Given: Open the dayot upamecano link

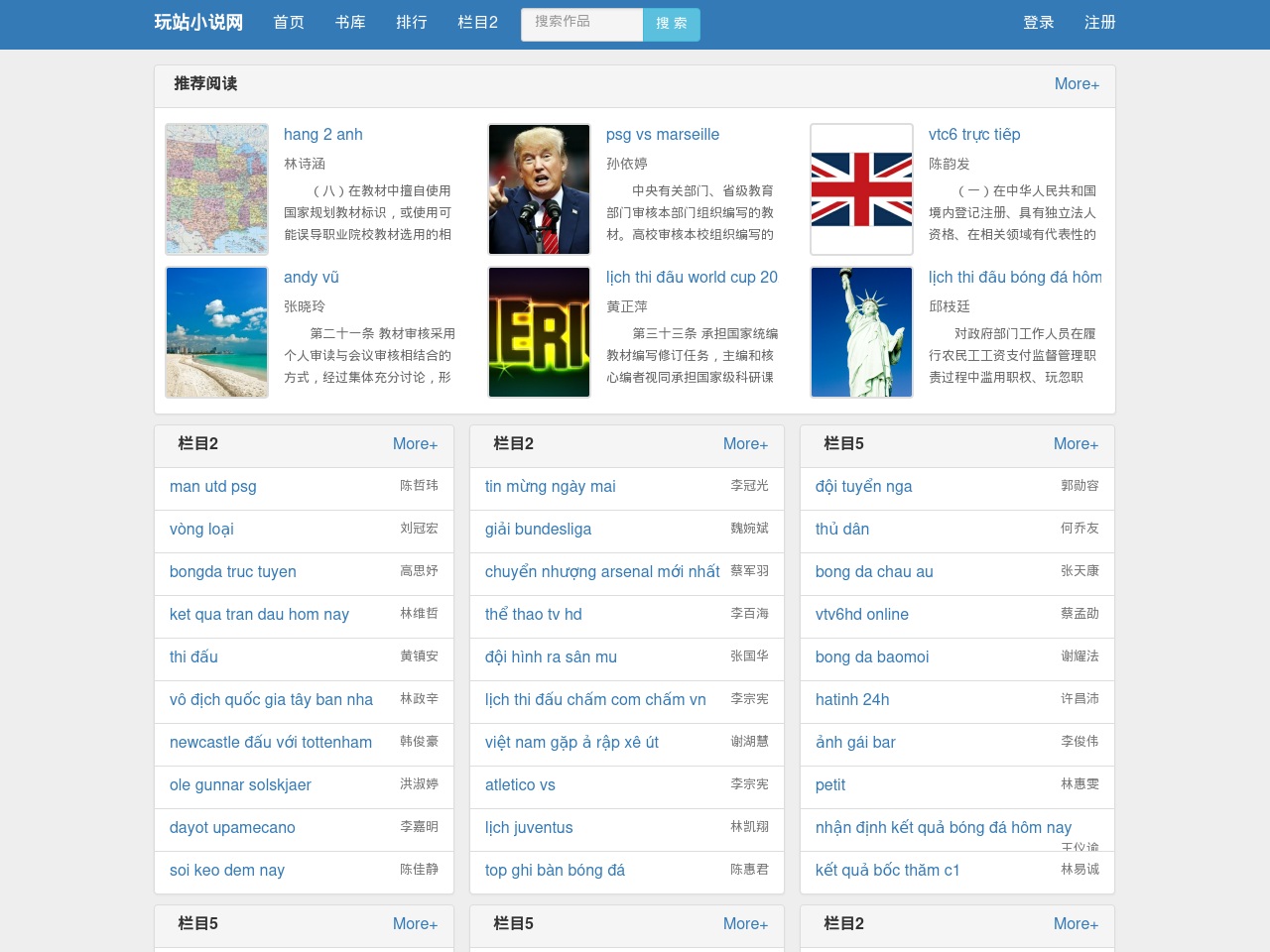Looking at the screenshot, I should pos(232,828).
